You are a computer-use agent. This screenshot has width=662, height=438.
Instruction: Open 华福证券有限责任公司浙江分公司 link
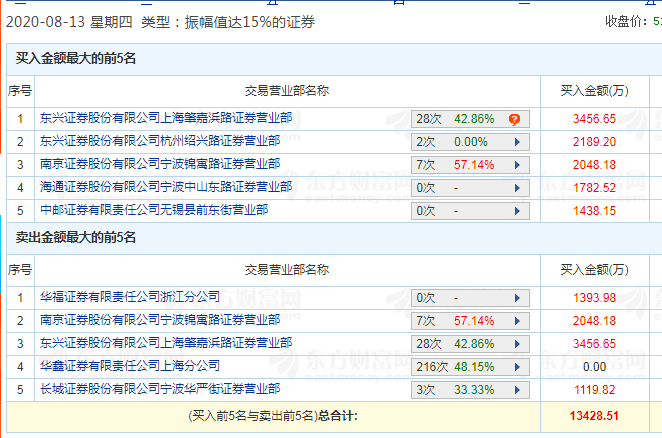130,297
